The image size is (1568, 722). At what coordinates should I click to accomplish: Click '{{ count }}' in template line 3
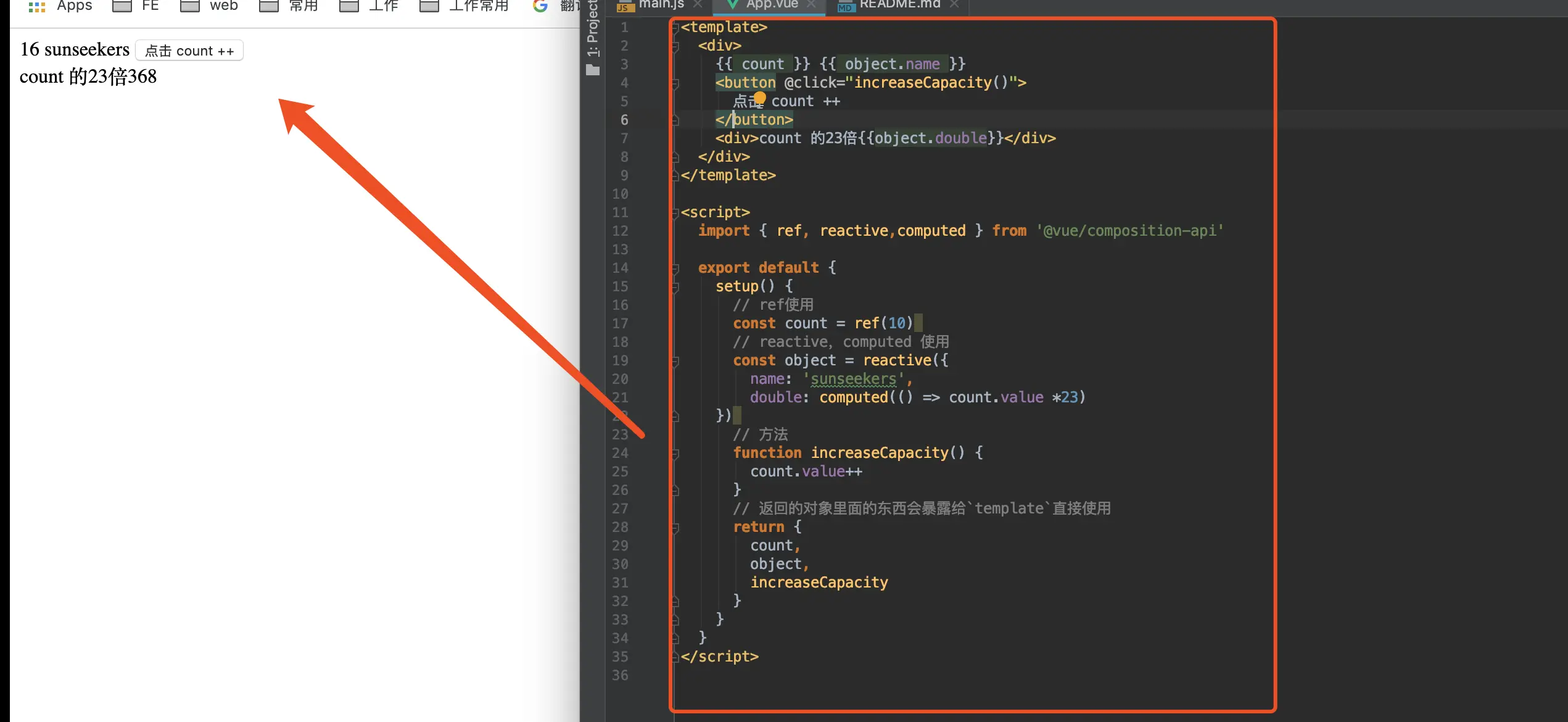pos(763,64)
